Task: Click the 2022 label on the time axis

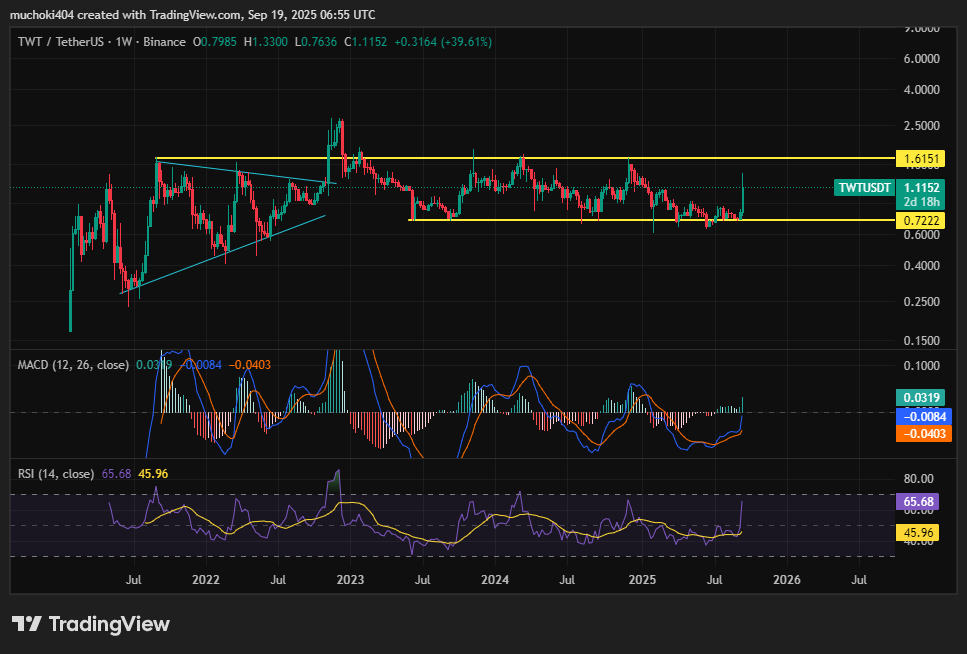Action: pyautogui.click(x=205, y=580)
